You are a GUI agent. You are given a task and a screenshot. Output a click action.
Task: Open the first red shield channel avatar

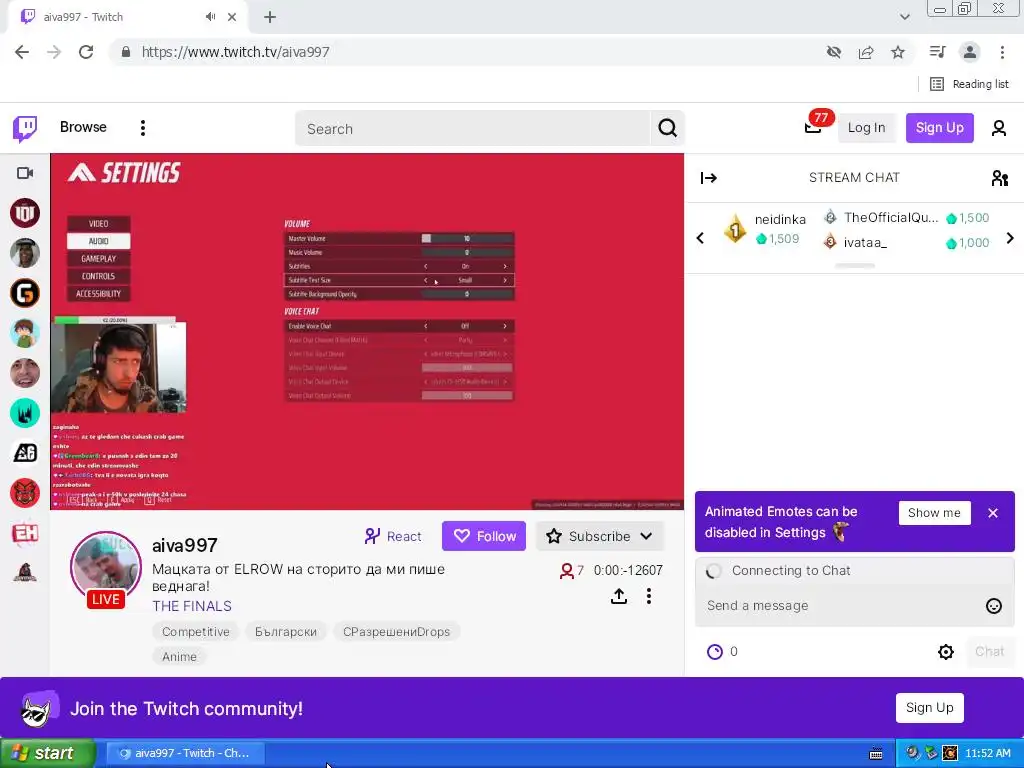(25, 213)
